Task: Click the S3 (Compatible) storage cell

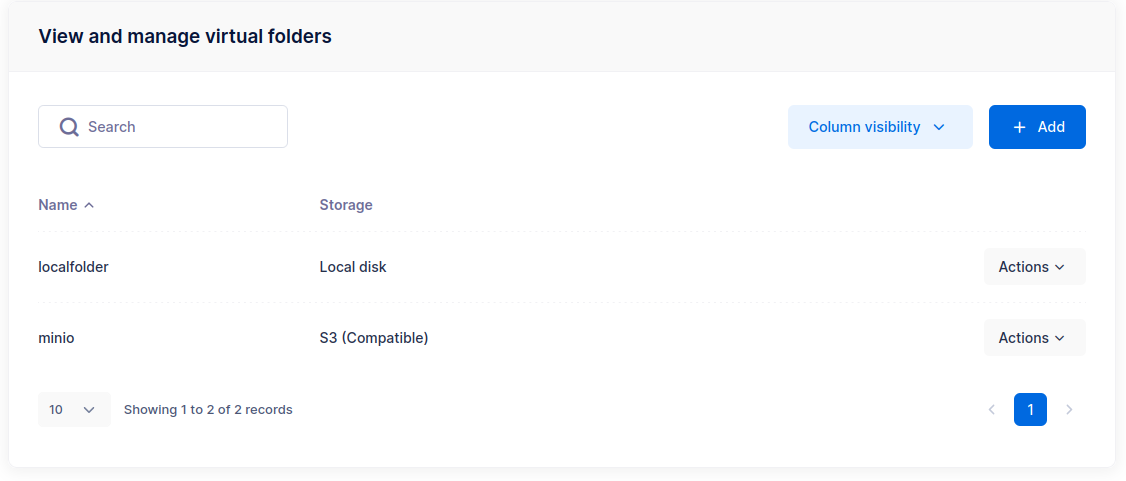Action: pos(374,338)
